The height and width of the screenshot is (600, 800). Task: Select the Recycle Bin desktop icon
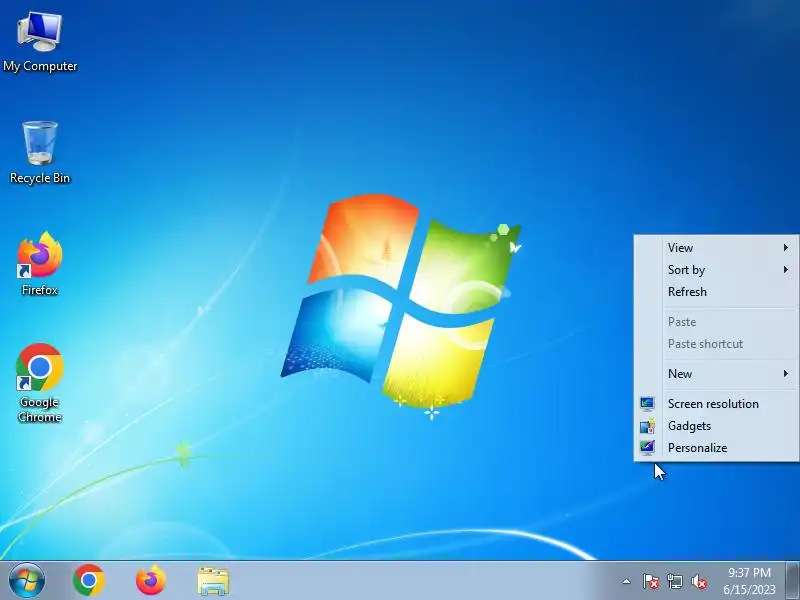click(x=40, y=153)
